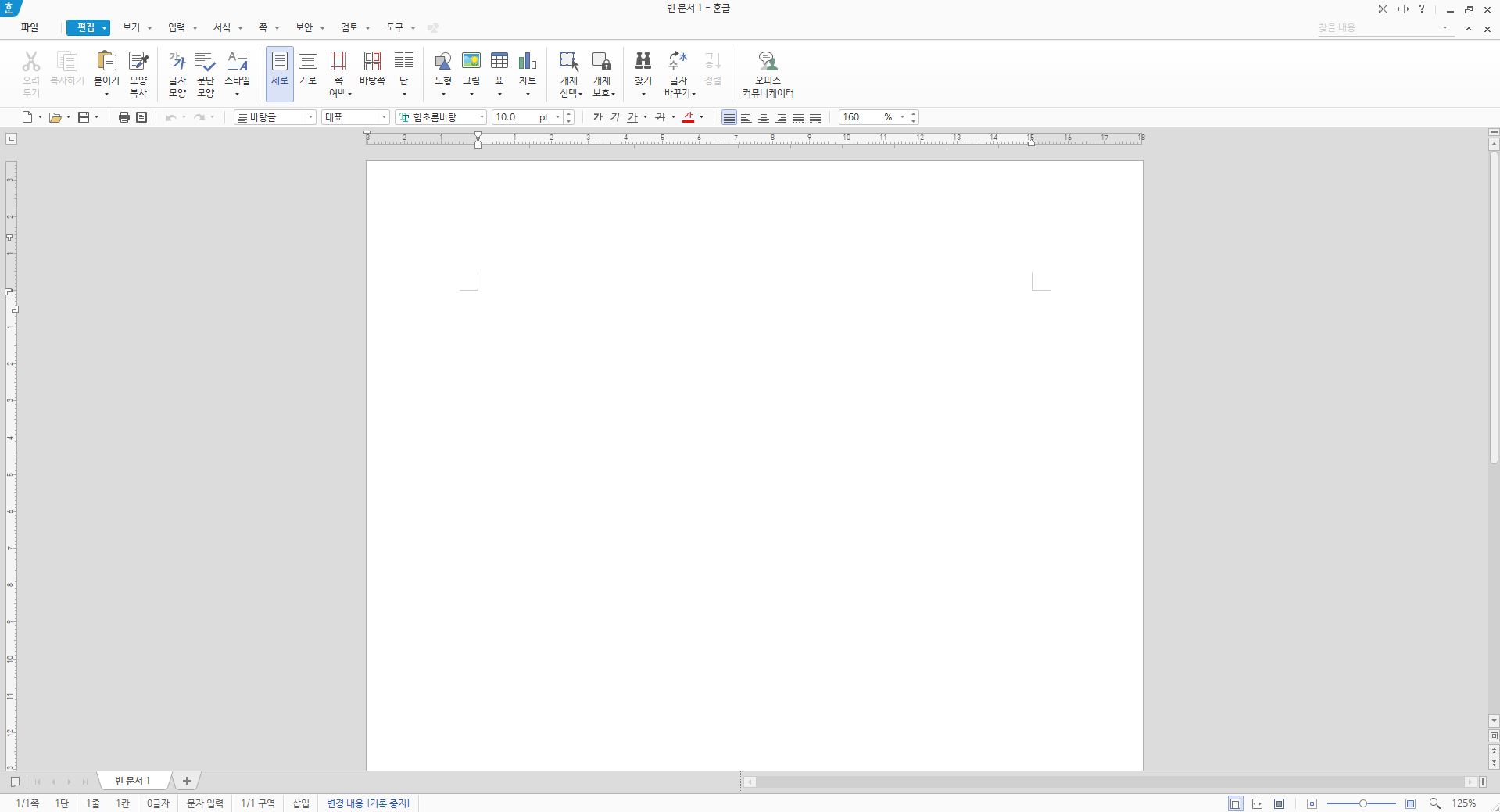The height and width of the screenshot is (812, 1500).
Task: Insert a table with the 표 icon
Action: [499, 61]
